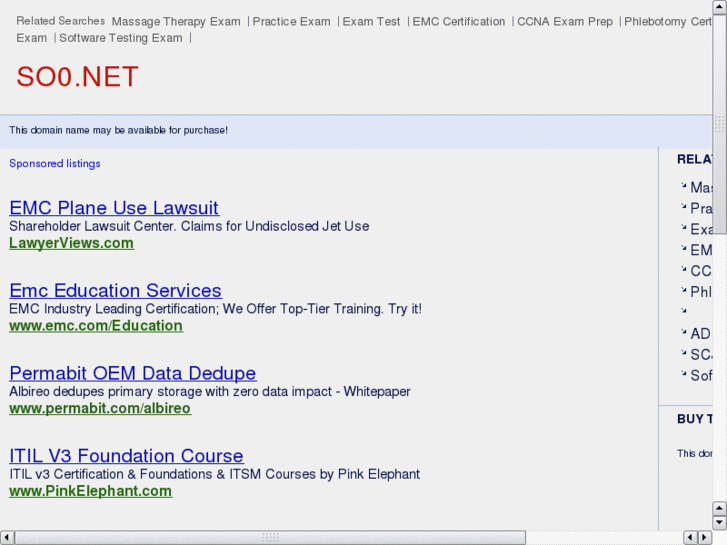Open the Permabit OEM Data Dedupe ad
Image resolution: width=727 pixels, height=545 pixels.
[133, 373]
